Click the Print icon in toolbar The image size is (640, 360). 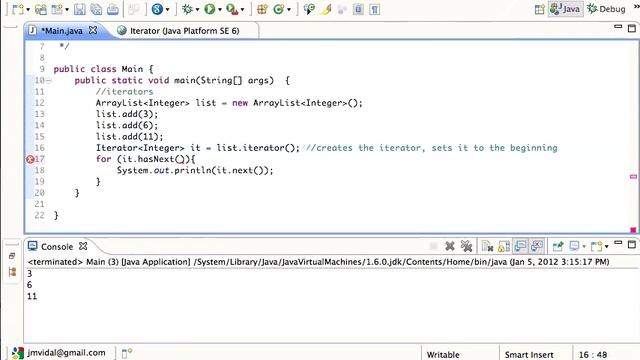[113, 9]
